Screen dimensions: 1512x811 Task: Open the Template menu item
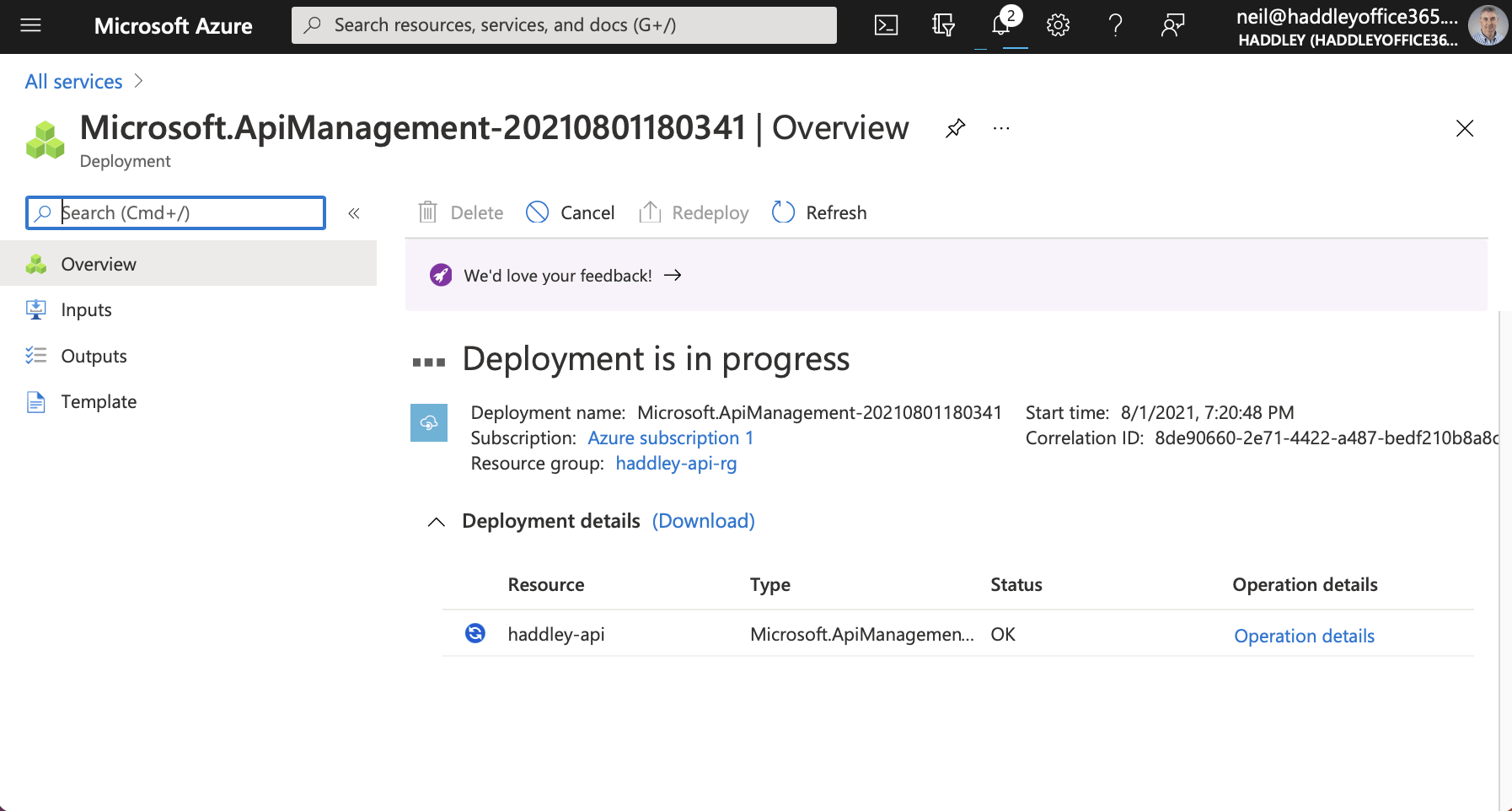coord(99,402)
